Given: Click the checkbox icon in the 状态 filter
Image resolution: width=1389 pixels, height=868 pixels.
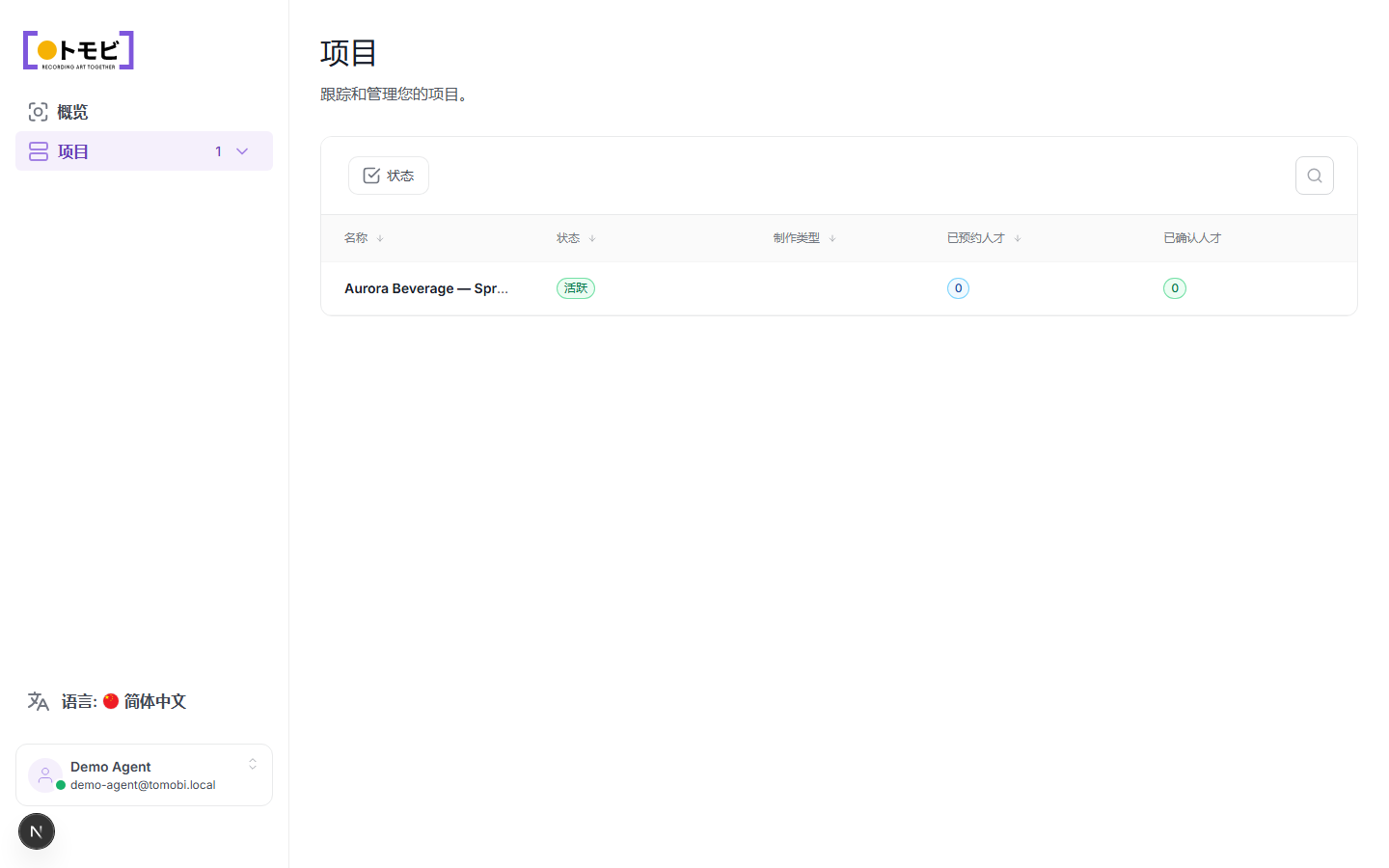Looking at the screenshot, I should click(371, 176).
